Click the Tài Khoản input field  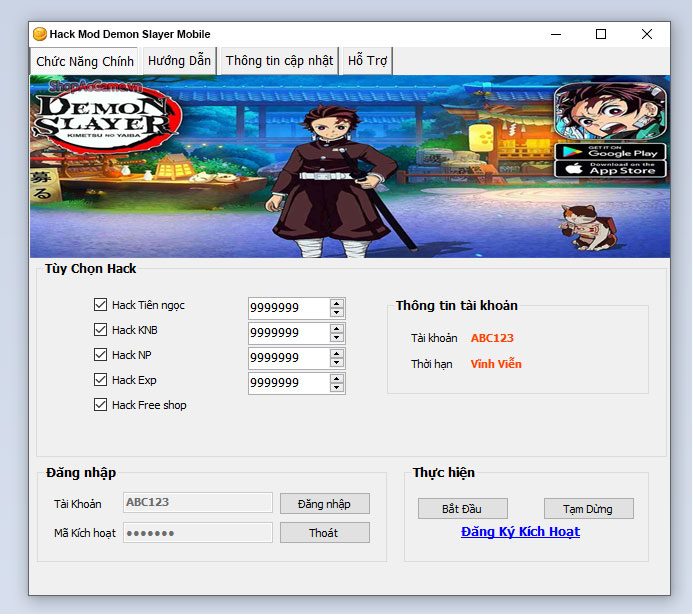click(198, 502)
